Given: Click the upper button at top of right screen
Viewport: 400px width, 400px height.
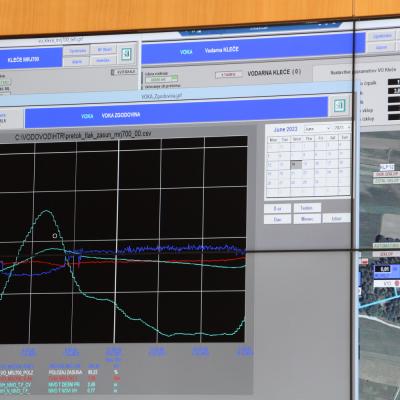Looking at the screenshot, I should coord(382,36).
